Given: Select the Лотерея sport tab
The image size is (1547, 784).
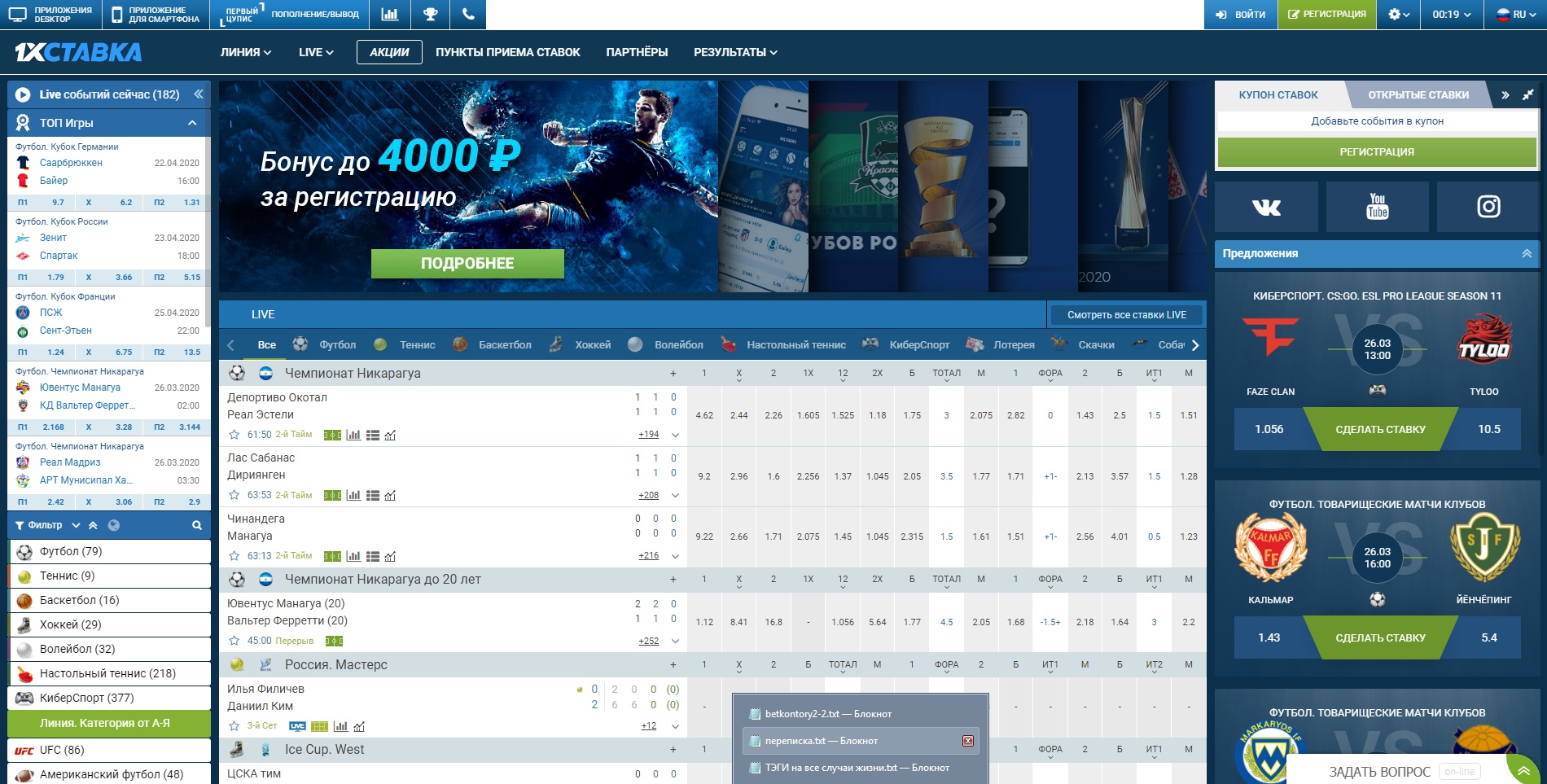Looking at the screenshot, I should [x=1000, y=345].
